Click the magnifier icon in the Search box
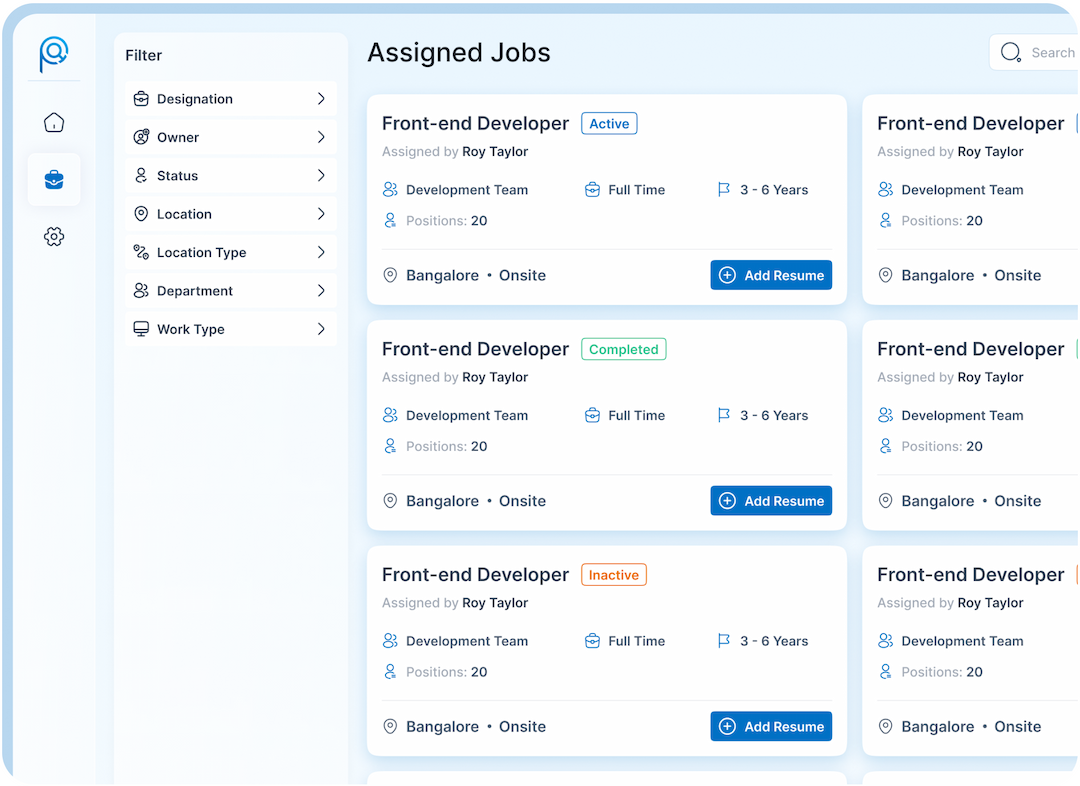This screenshot has height=786, width=1080. click(1011, 52)
